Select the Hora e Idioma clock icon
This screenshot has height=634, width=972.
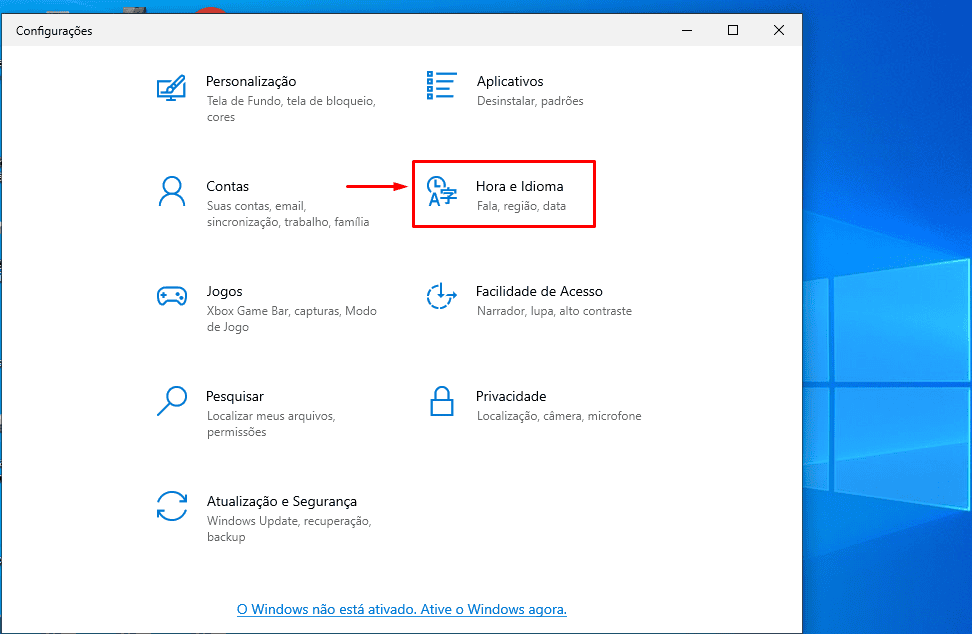(441, 191)
